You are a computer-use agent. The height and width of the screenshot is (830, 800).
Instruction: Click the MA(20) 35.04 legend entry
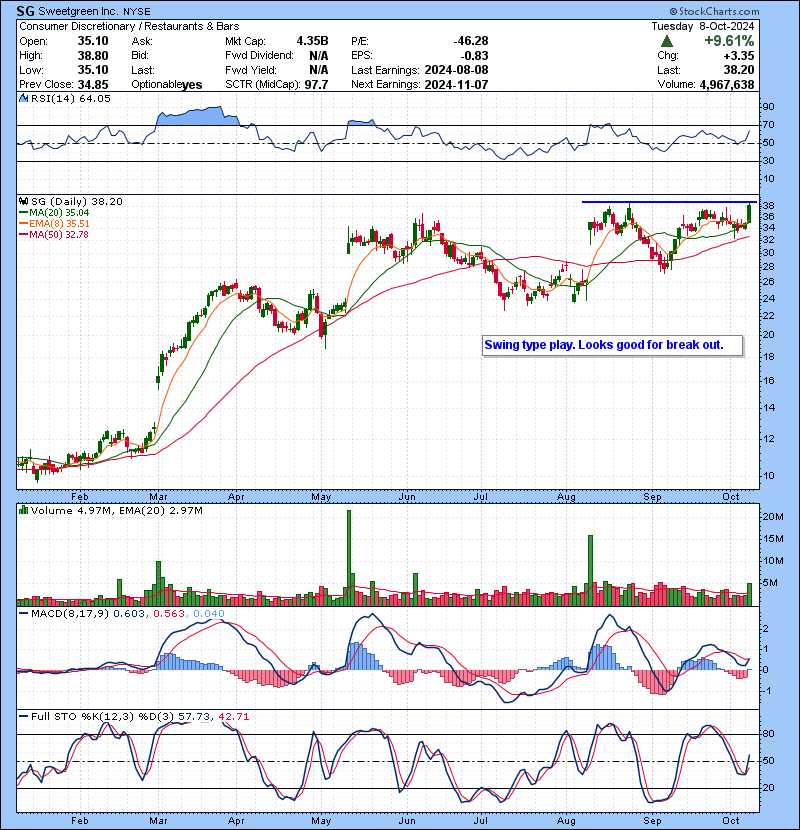click(54, 213)
